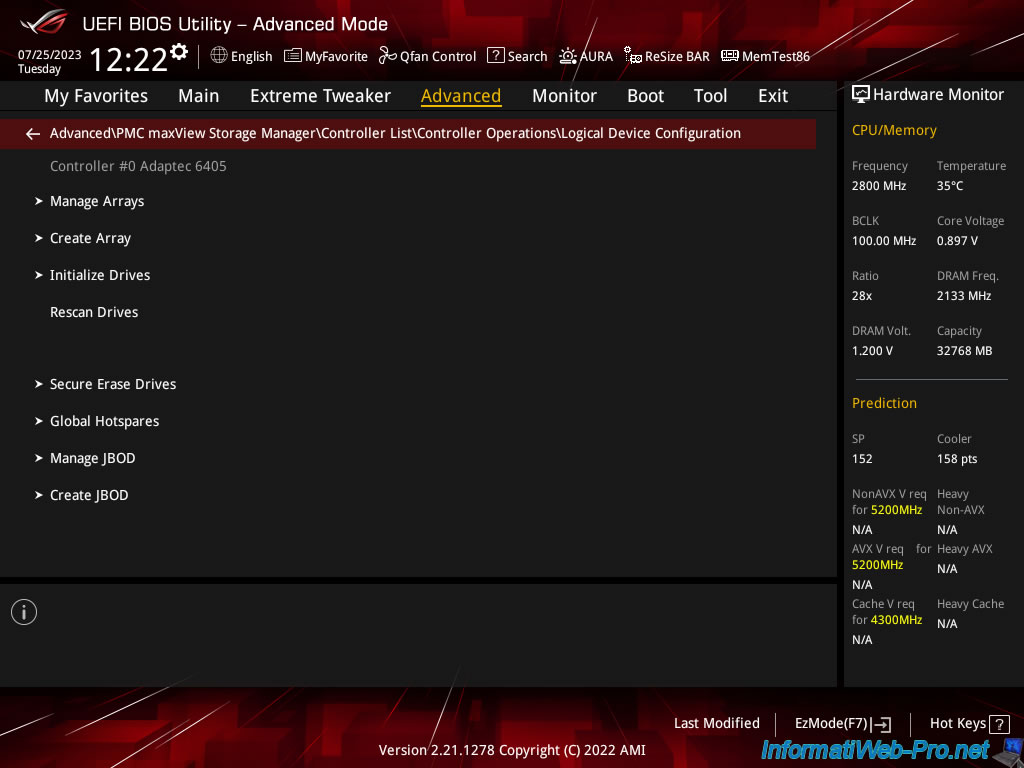
Task: Open the My Favorites tab
Action: 96,96
